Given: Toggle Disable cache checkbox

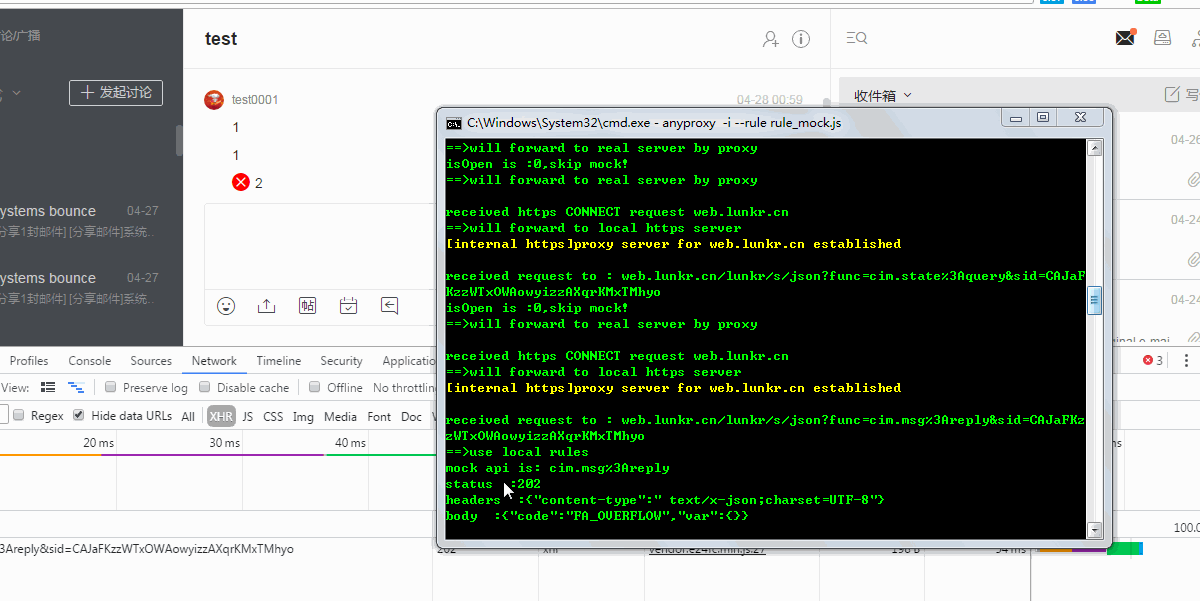Looking at the screenshot, I should 205,387.
